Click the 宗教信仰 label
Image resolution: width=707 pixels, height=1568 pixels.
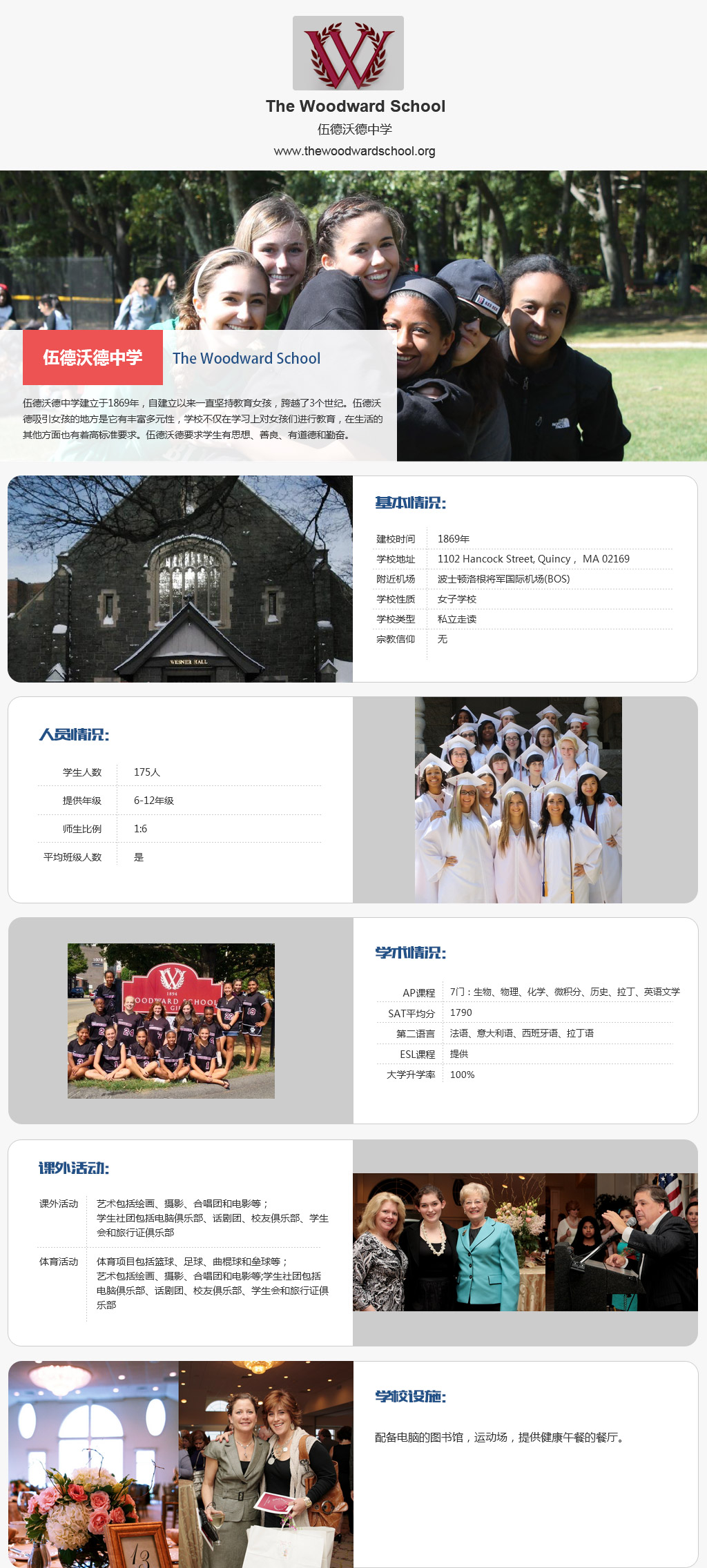point(396,639)
